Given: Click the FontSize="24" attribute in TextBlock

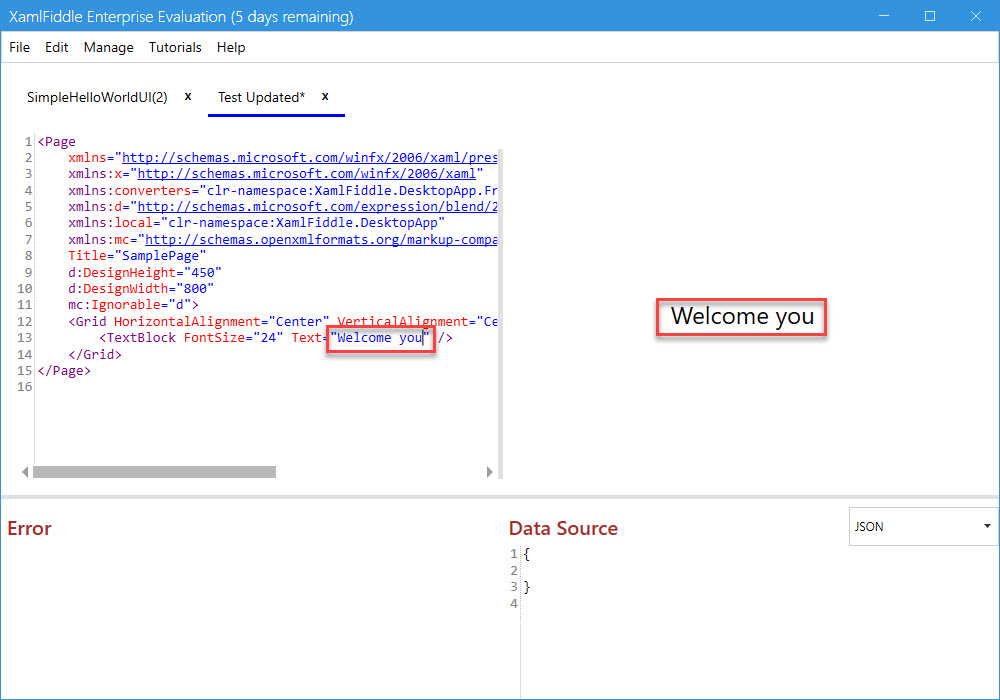Looking at the screenshot, I should pyautogui.click(x=233, y=338).
